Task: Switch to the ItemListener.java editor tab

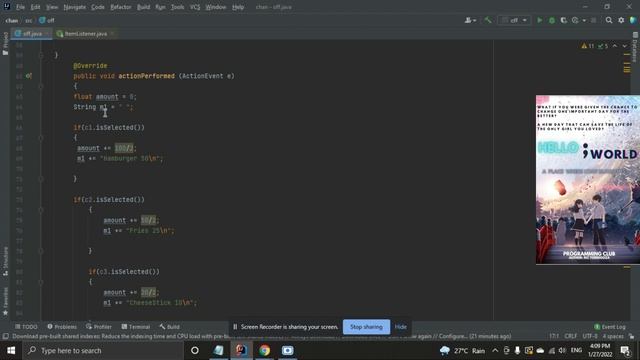Action: click(x=86, y=34)
